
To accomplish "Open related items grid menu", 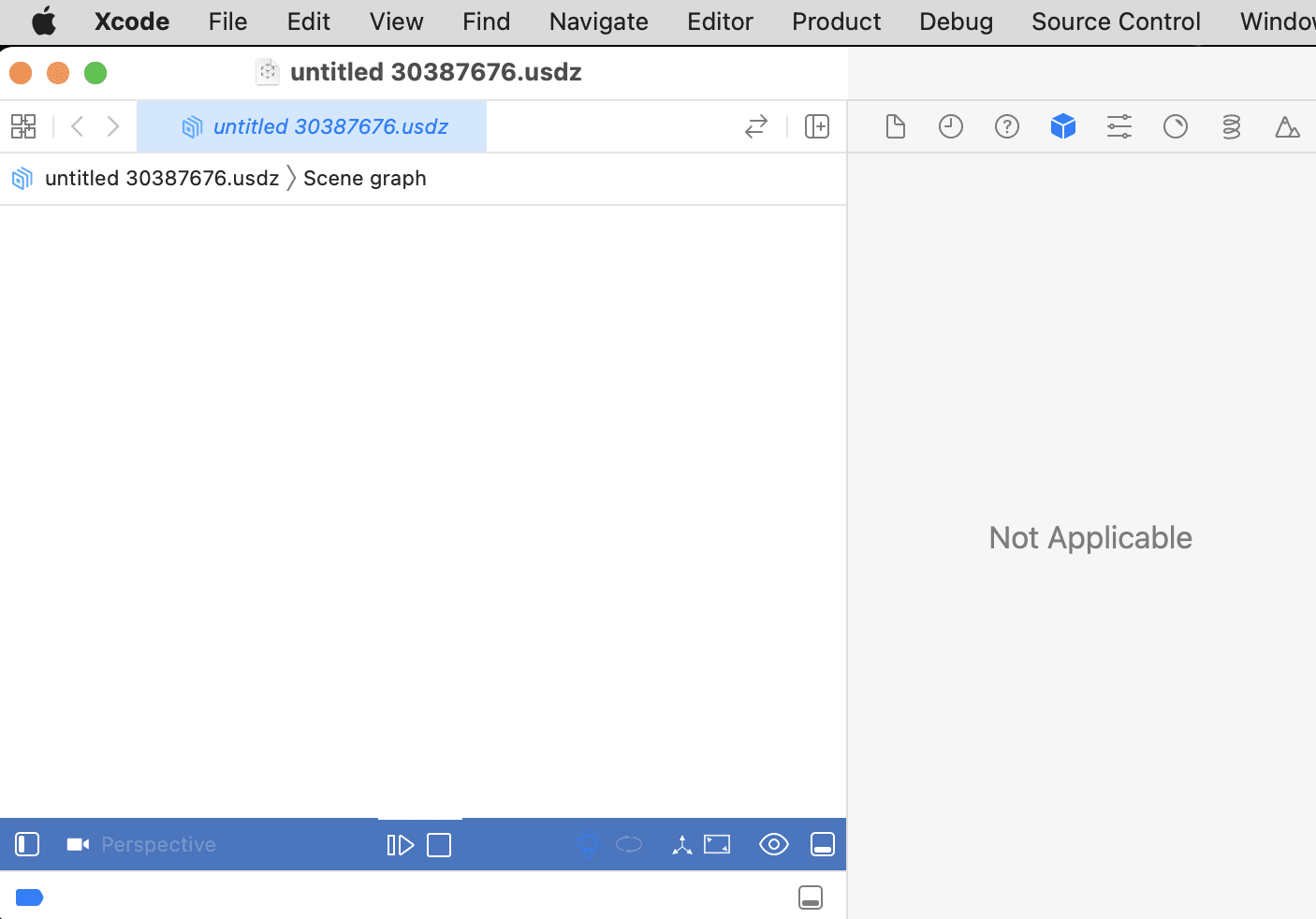I will click(x=23, y=126).
